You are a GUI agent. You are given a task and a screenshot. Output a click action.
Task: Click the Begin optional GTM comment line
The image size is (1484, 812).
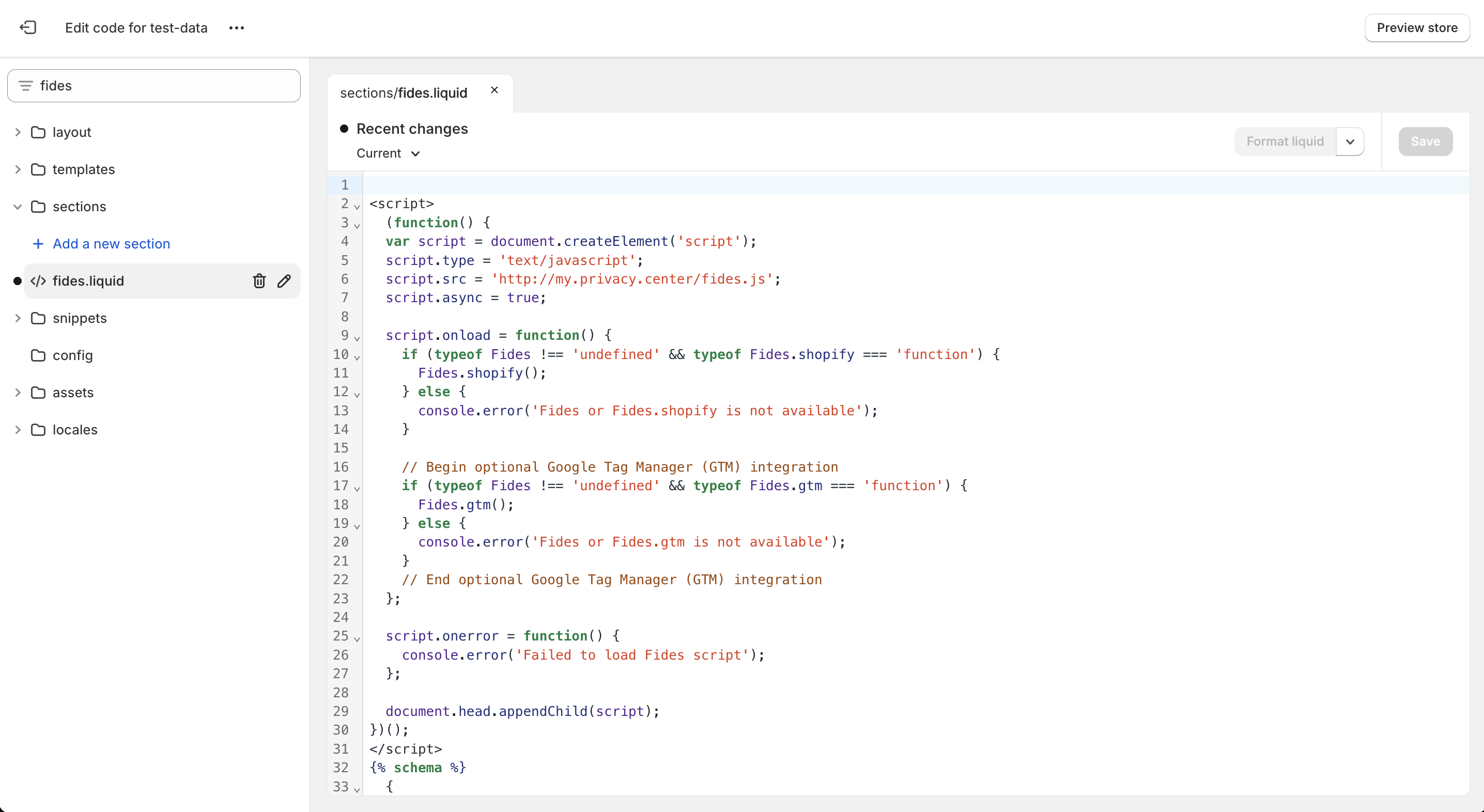[620, 467]
